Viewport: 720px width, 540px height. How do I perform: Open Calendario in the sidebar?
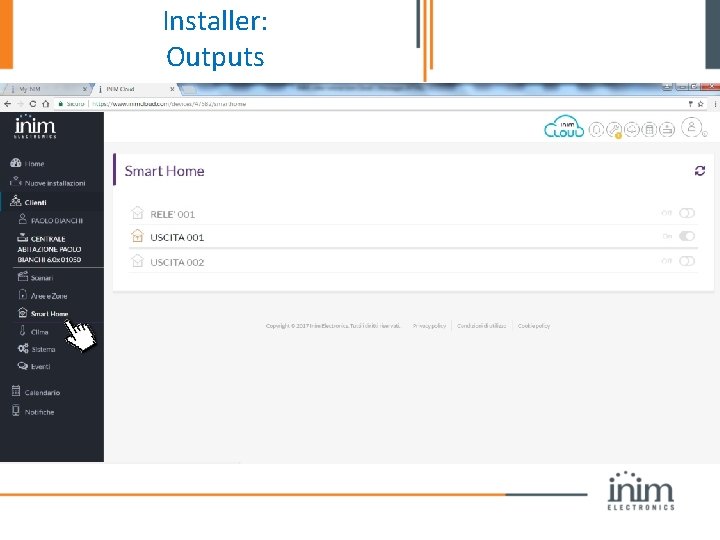[35, 392]
